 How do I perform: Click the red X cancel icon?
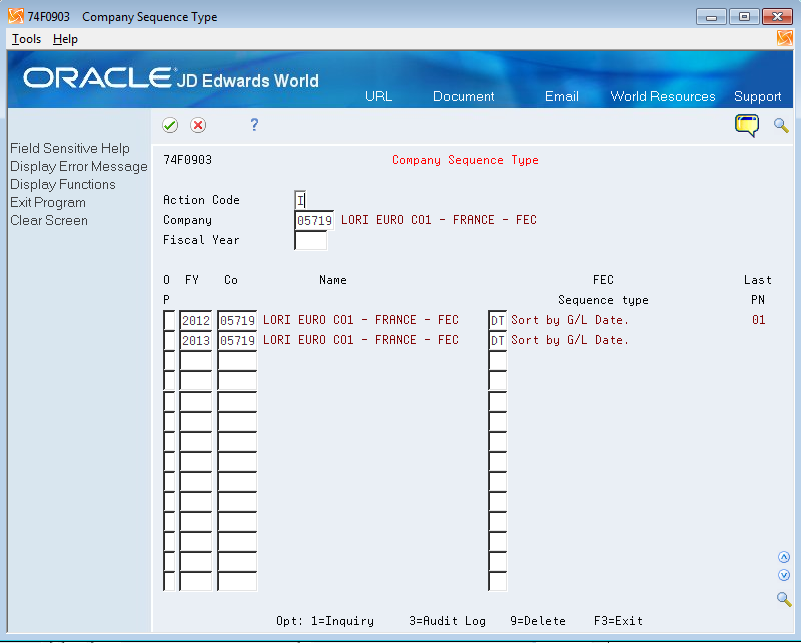198,125
